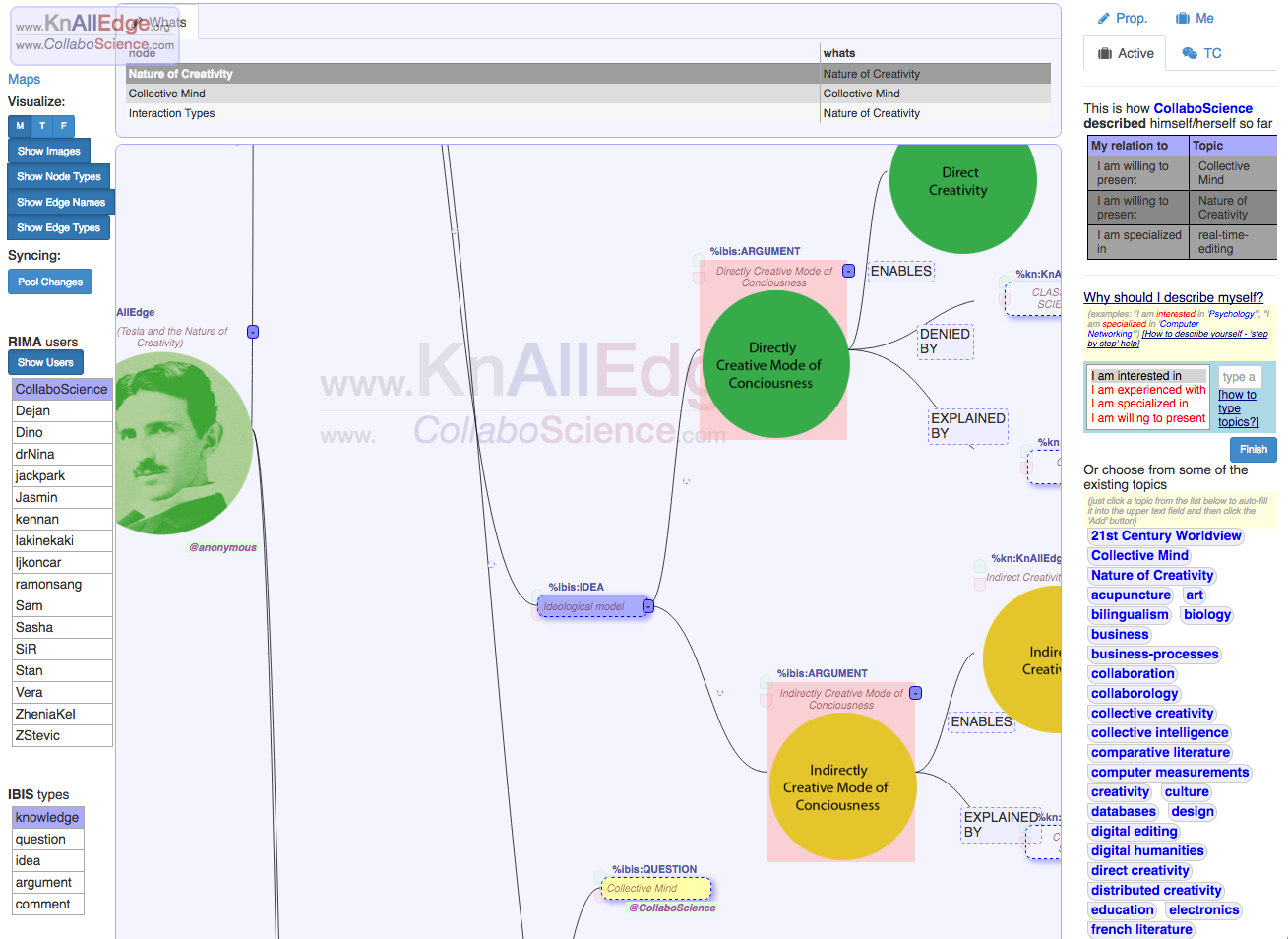Viewport: 1288px width, 939px height.
Task: Collapse the Ideological model node
Action: pos(648,606)
